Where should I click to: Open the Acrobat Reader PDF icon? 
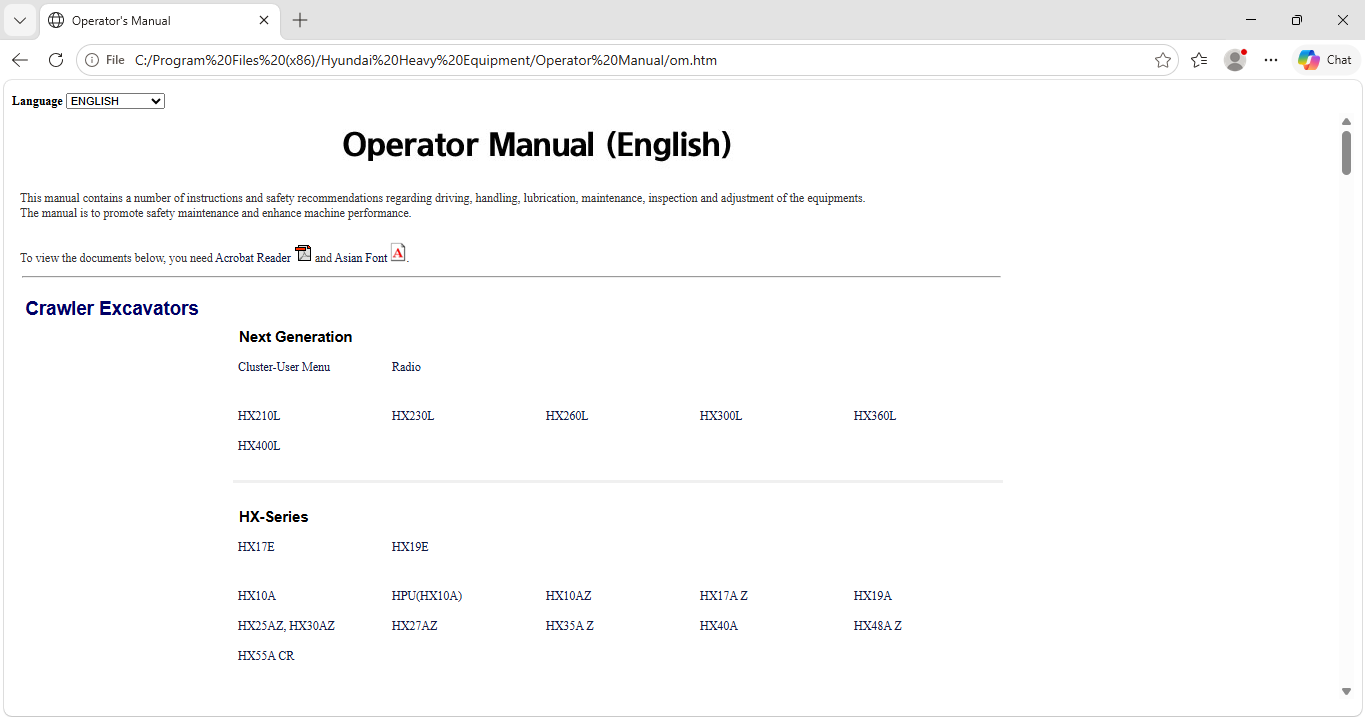coord(303,253)
